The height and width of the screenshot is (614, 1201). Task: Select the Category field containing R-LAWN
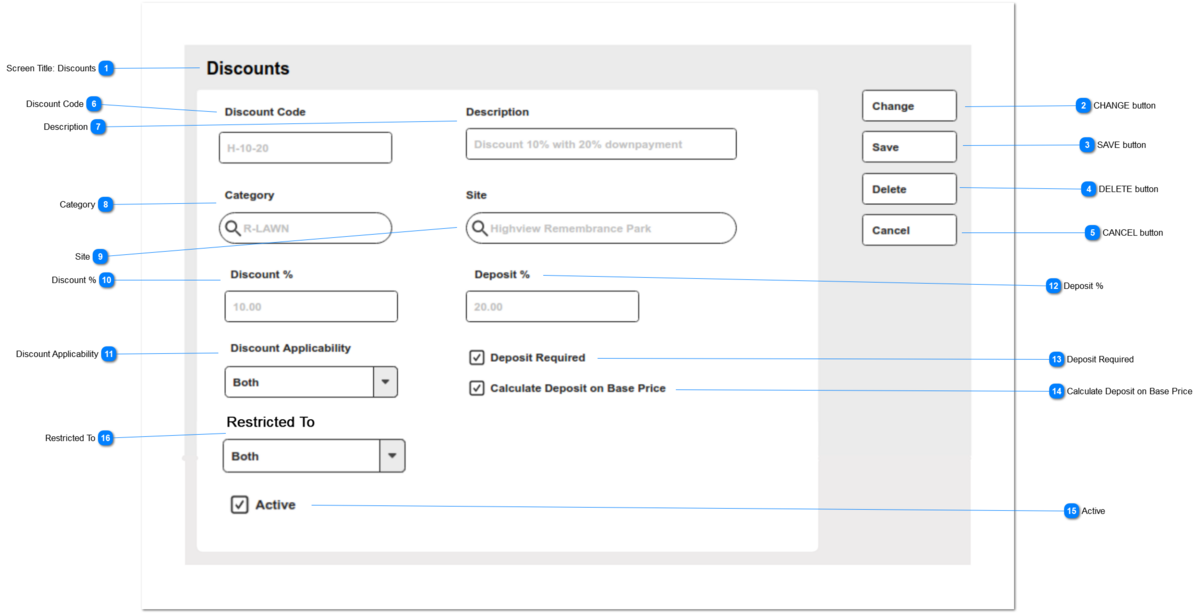click(305, 228)
